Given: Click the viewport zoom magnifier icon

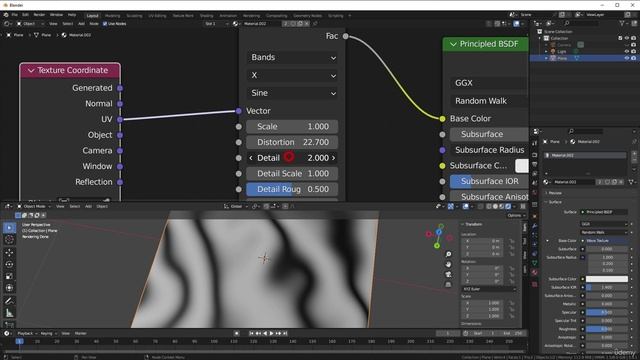Looking at the screenshot, I should coord(448,254).
